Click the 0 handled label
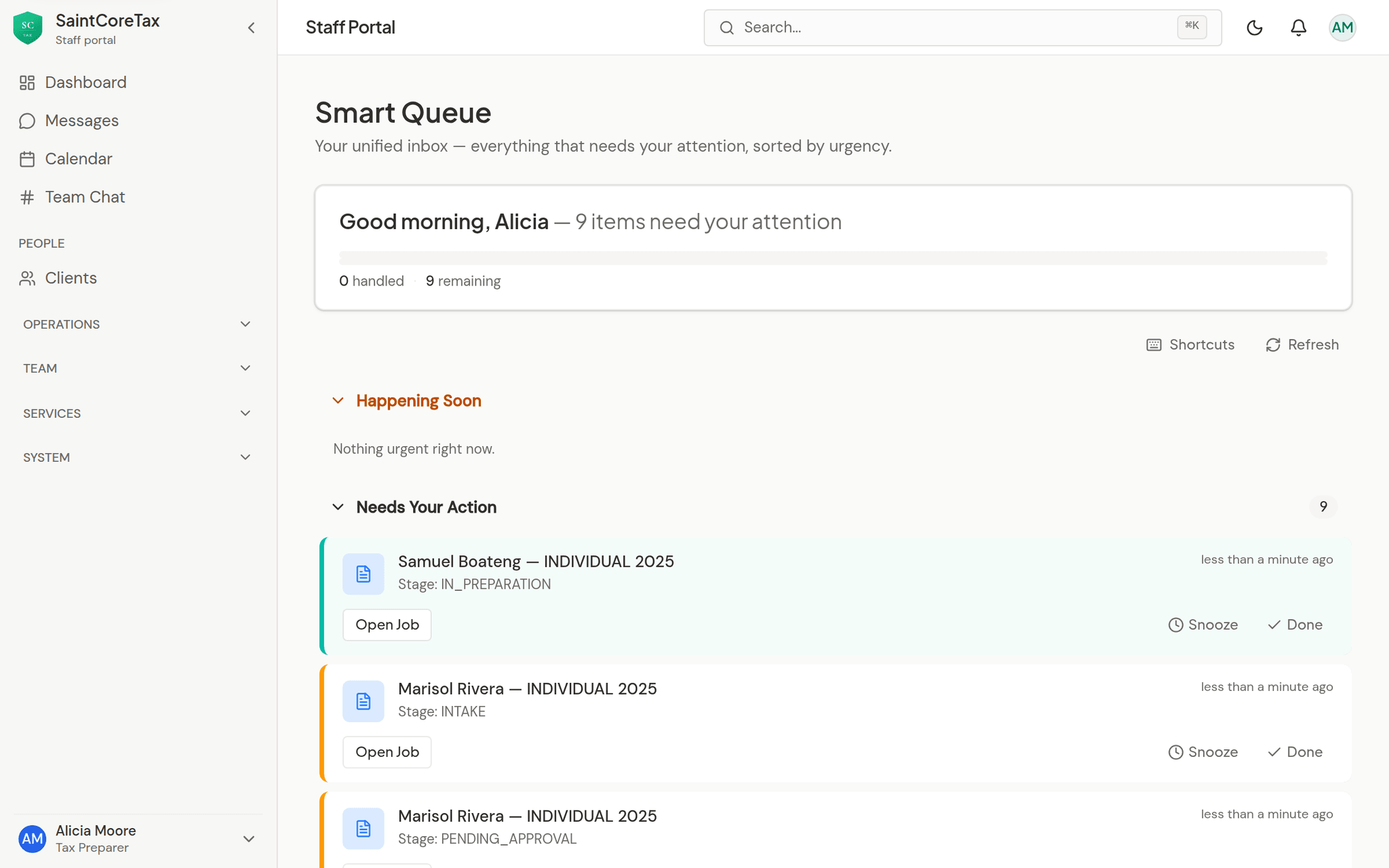The image size is (1389, 868). tap(372, 281)
